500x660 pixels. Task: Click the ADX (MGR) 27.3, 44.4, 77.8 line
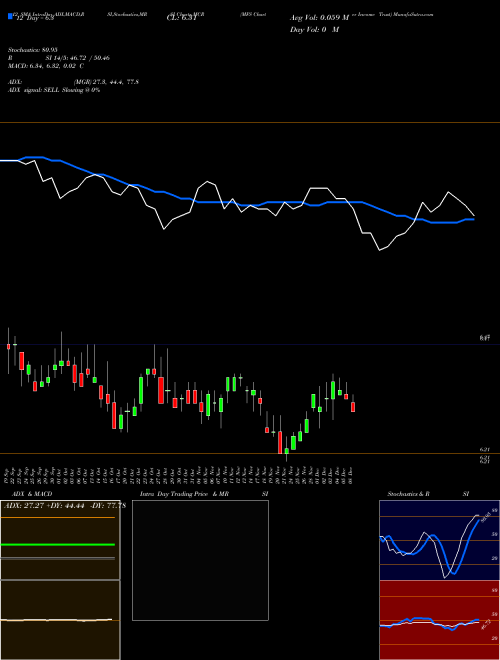pyautogui.click(x=73, y=82)
